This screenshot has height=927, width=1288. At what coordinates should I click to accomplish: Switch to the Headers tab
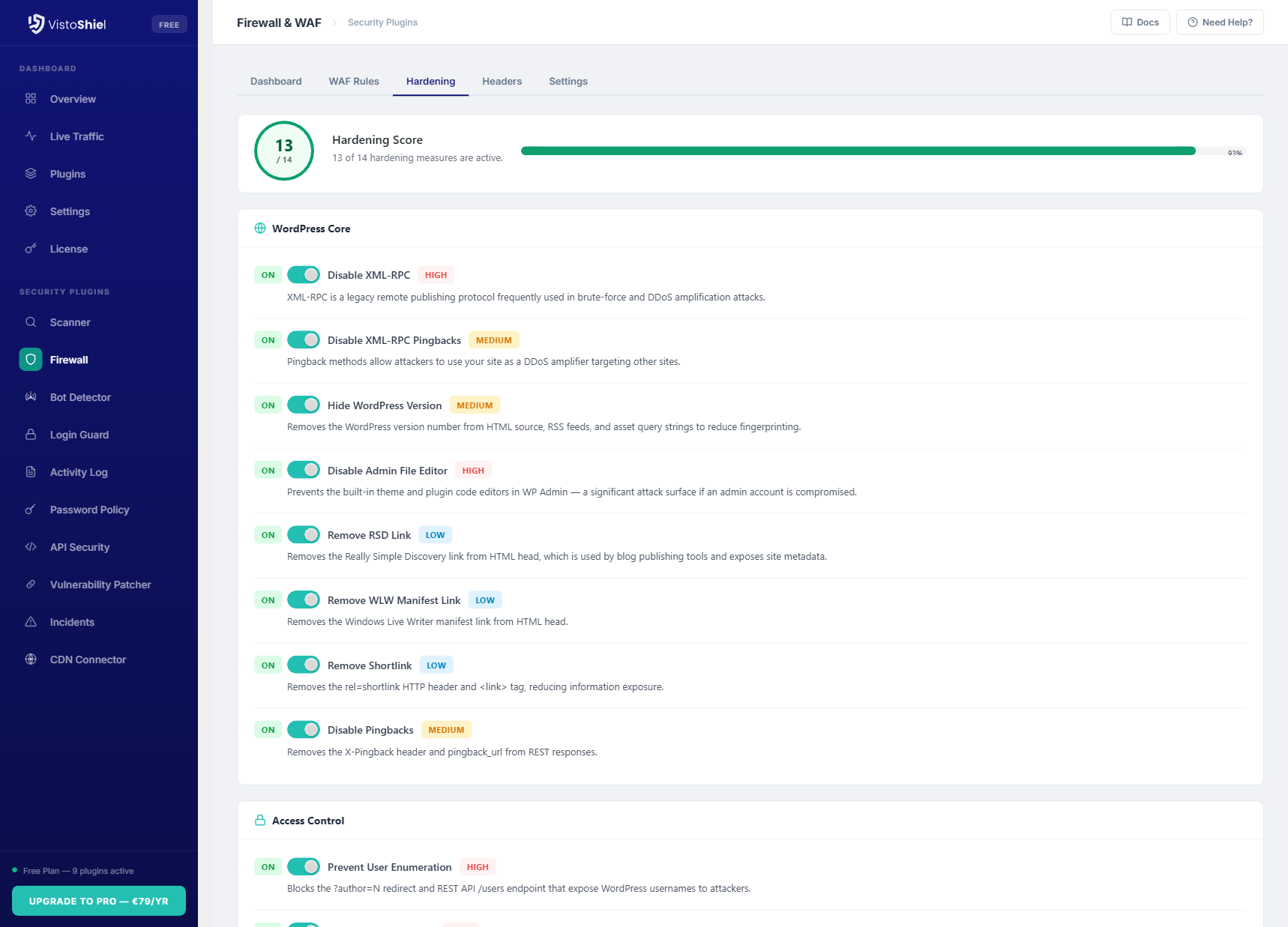tap(502, 81)
